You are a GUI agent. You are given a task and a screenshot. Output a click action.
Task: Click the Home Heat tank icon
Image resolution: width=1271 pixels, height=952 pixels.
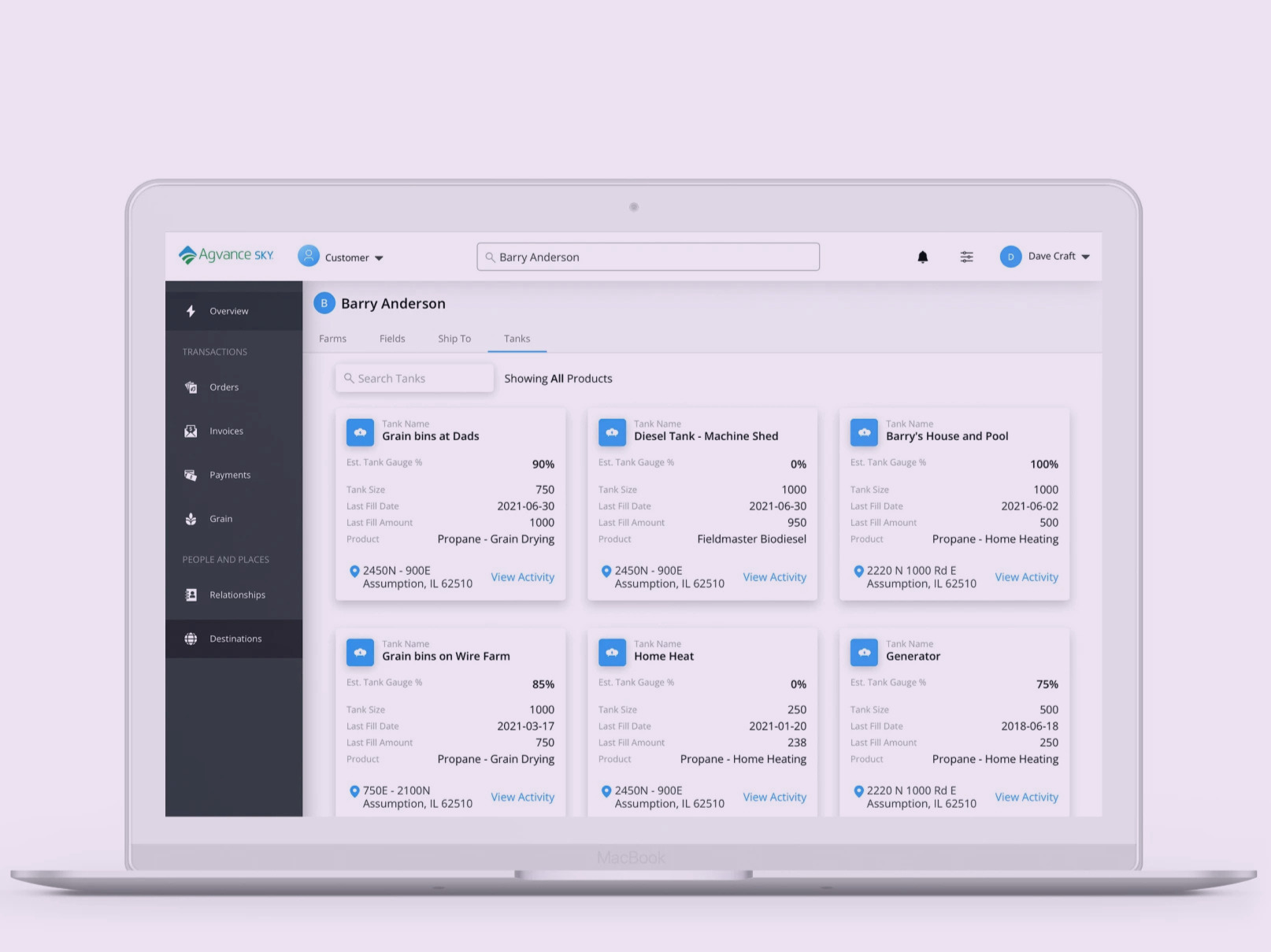[612, 652]
